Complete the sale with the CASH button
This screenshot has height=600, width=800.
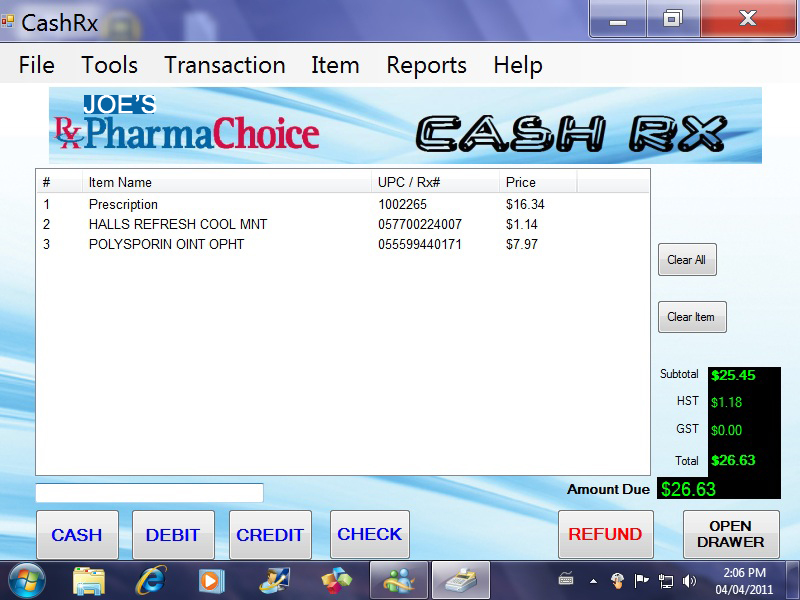click(x=77, y=535)
